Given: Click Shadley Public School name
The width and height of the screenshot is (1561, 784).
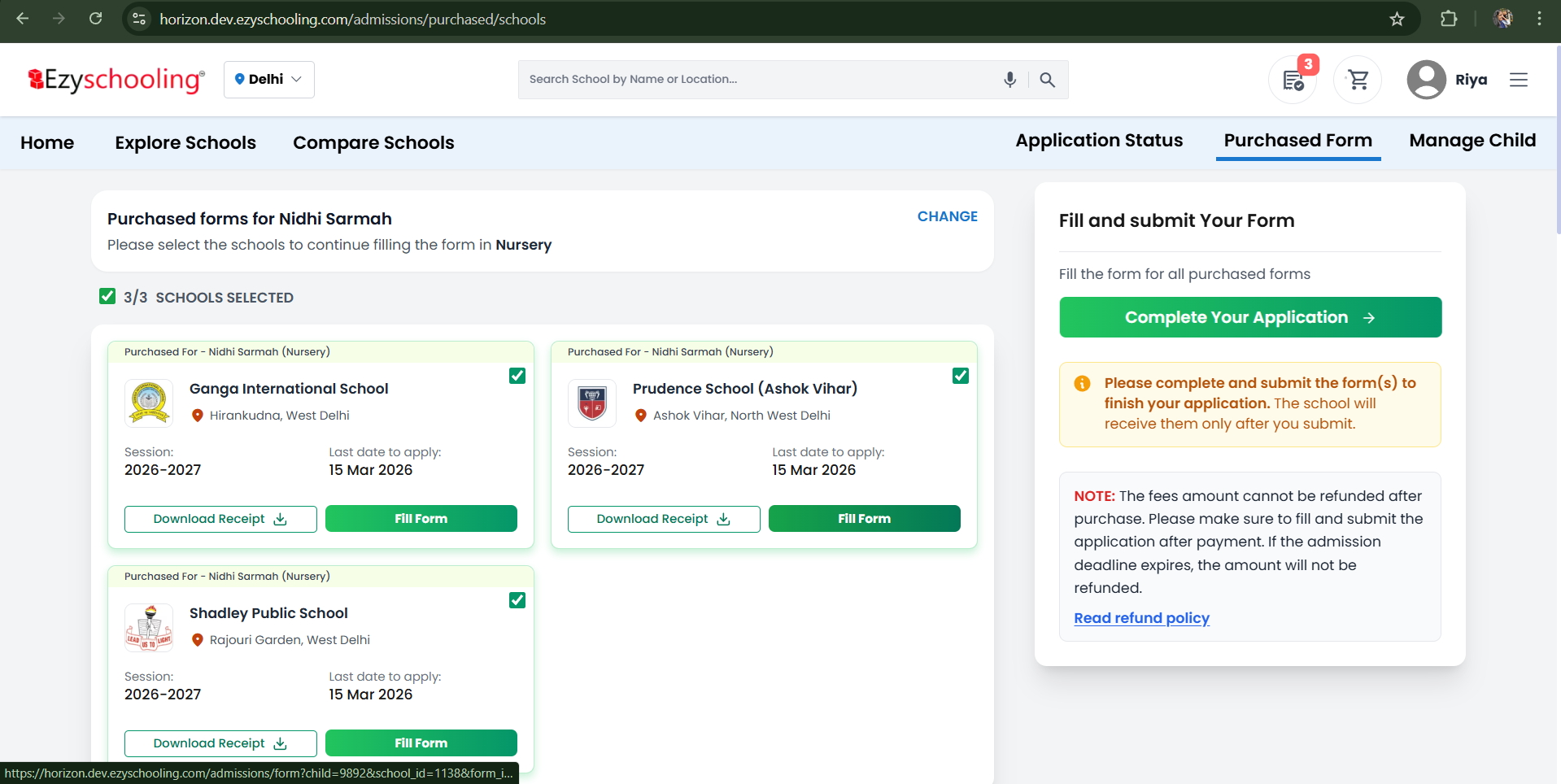Looking at the screenshot, I should pos(268,613).
